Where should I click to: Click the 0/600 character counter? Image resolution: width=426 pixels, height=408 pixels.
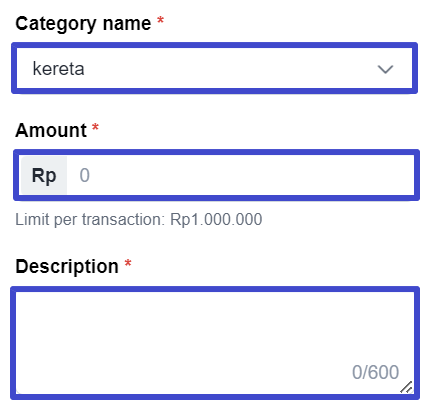375,372
